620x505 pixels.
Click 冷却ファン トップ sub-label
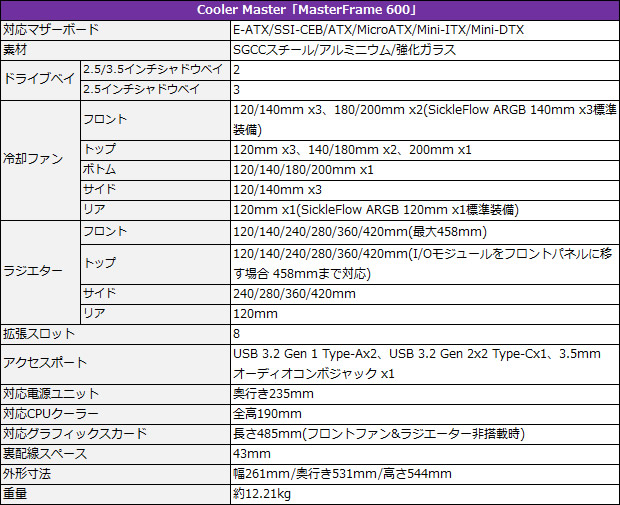tap(155, 150)
